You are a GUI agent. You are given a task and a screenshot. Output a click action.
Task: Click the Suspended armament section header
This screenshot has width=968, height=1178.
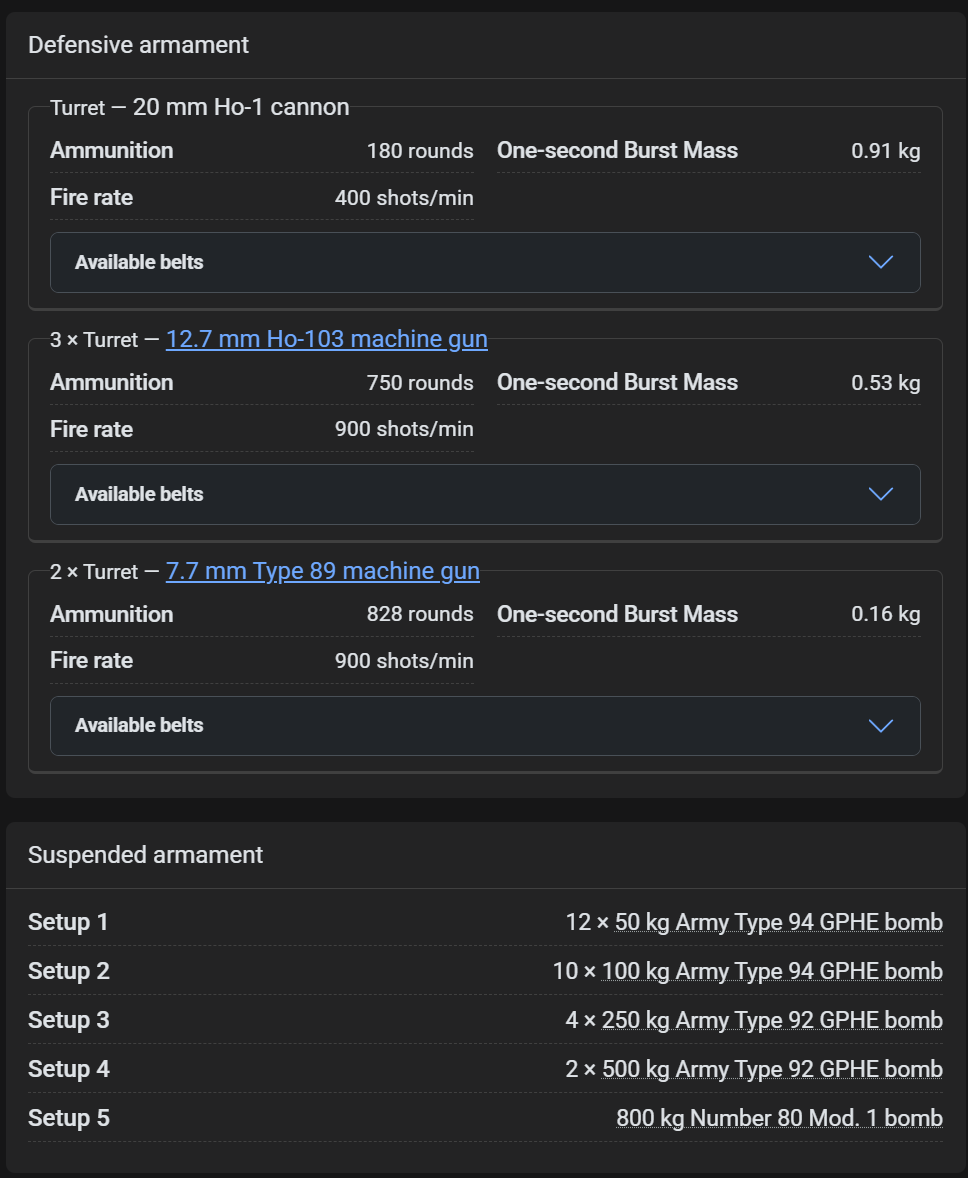145,855
